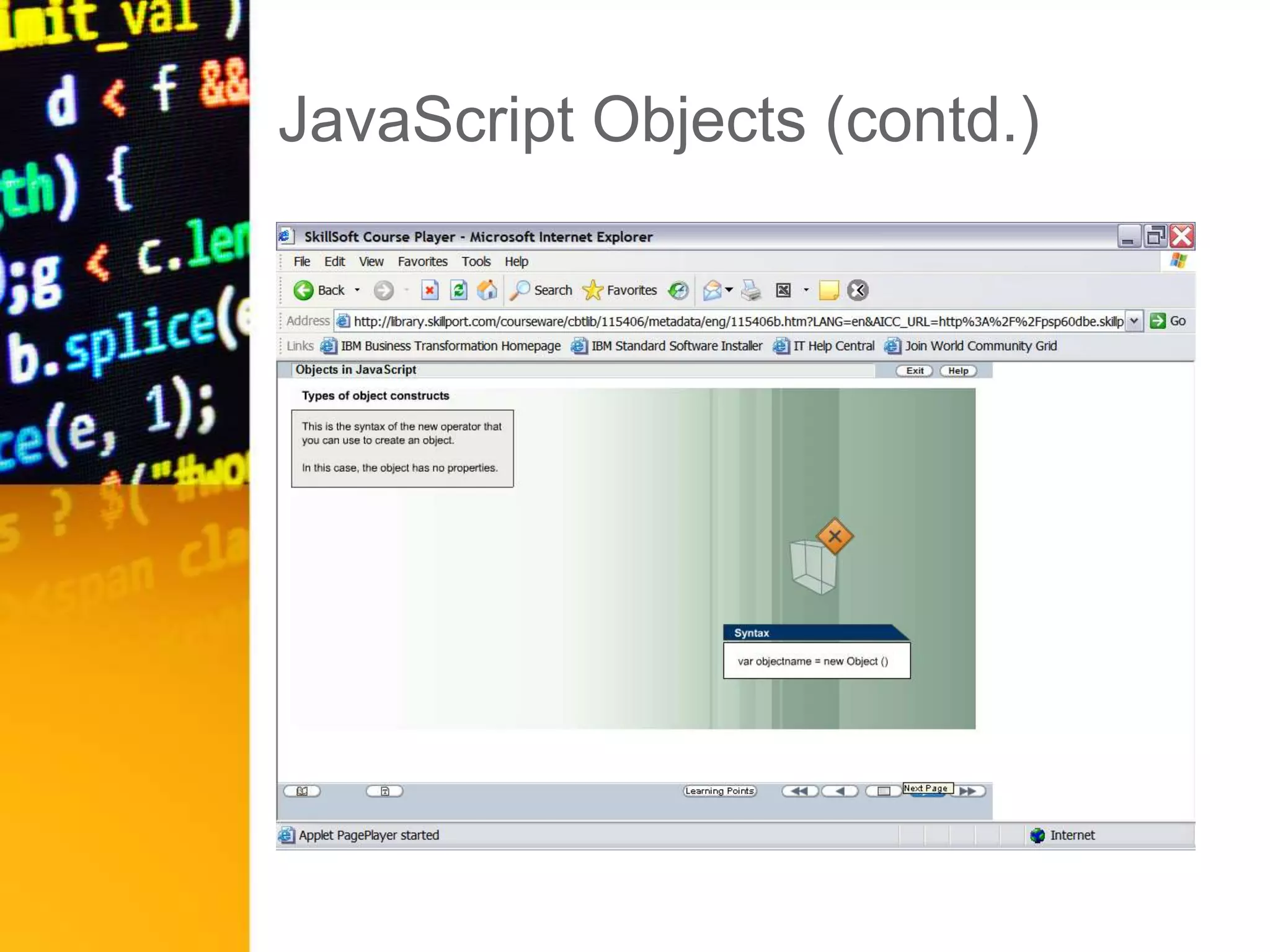Click the Links toolbar label
Screen dimensions: 1270x952
(x=300, y=346)
